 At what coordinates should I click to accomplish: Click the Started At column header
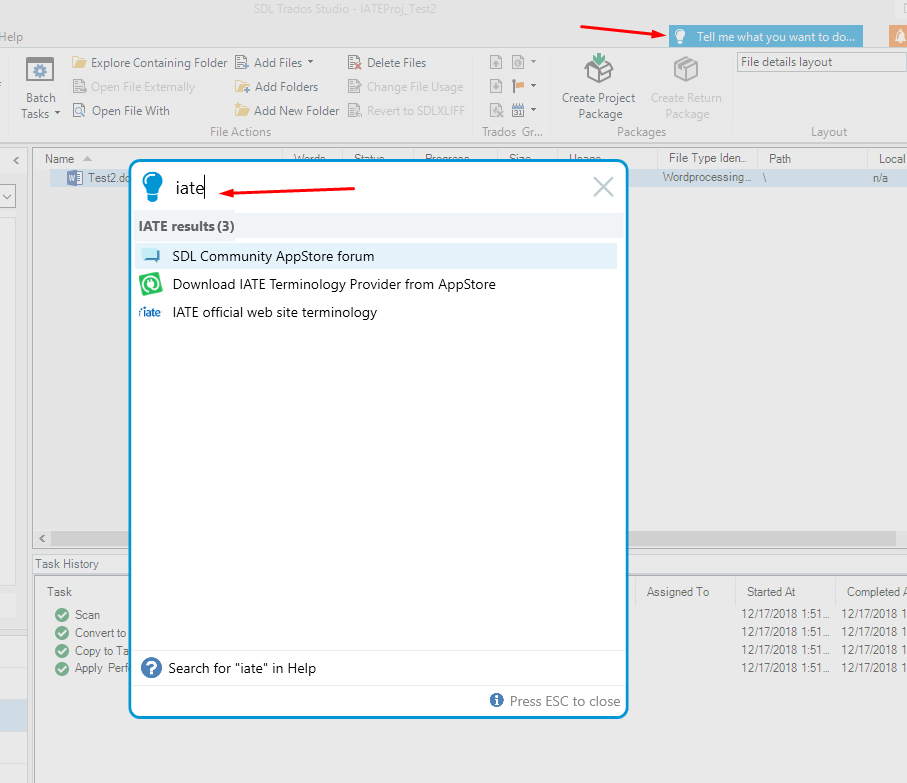[771, 592]
